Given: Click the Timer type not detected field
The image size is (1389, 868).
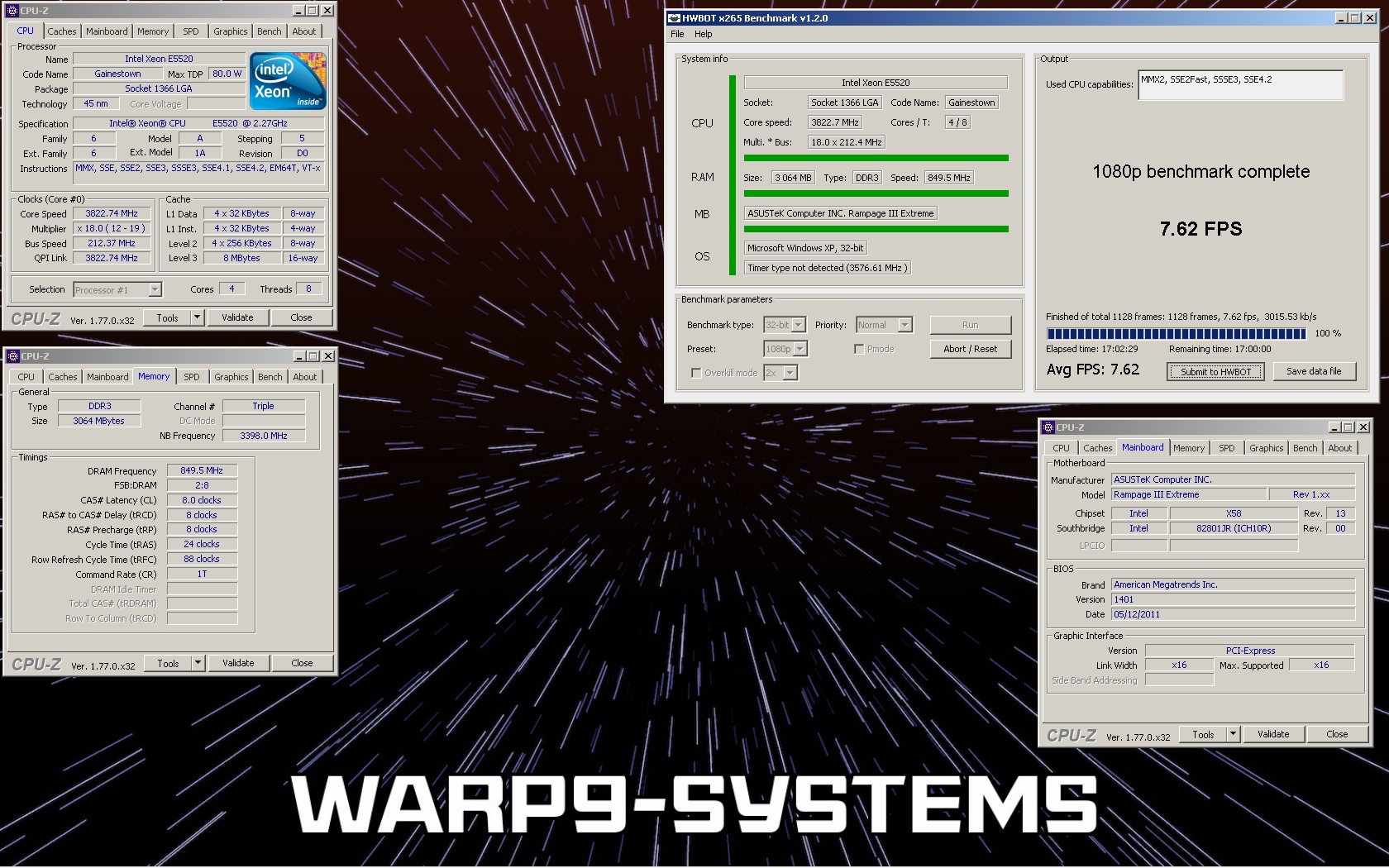Looking at the screenshot, I should tap(828, 268).
